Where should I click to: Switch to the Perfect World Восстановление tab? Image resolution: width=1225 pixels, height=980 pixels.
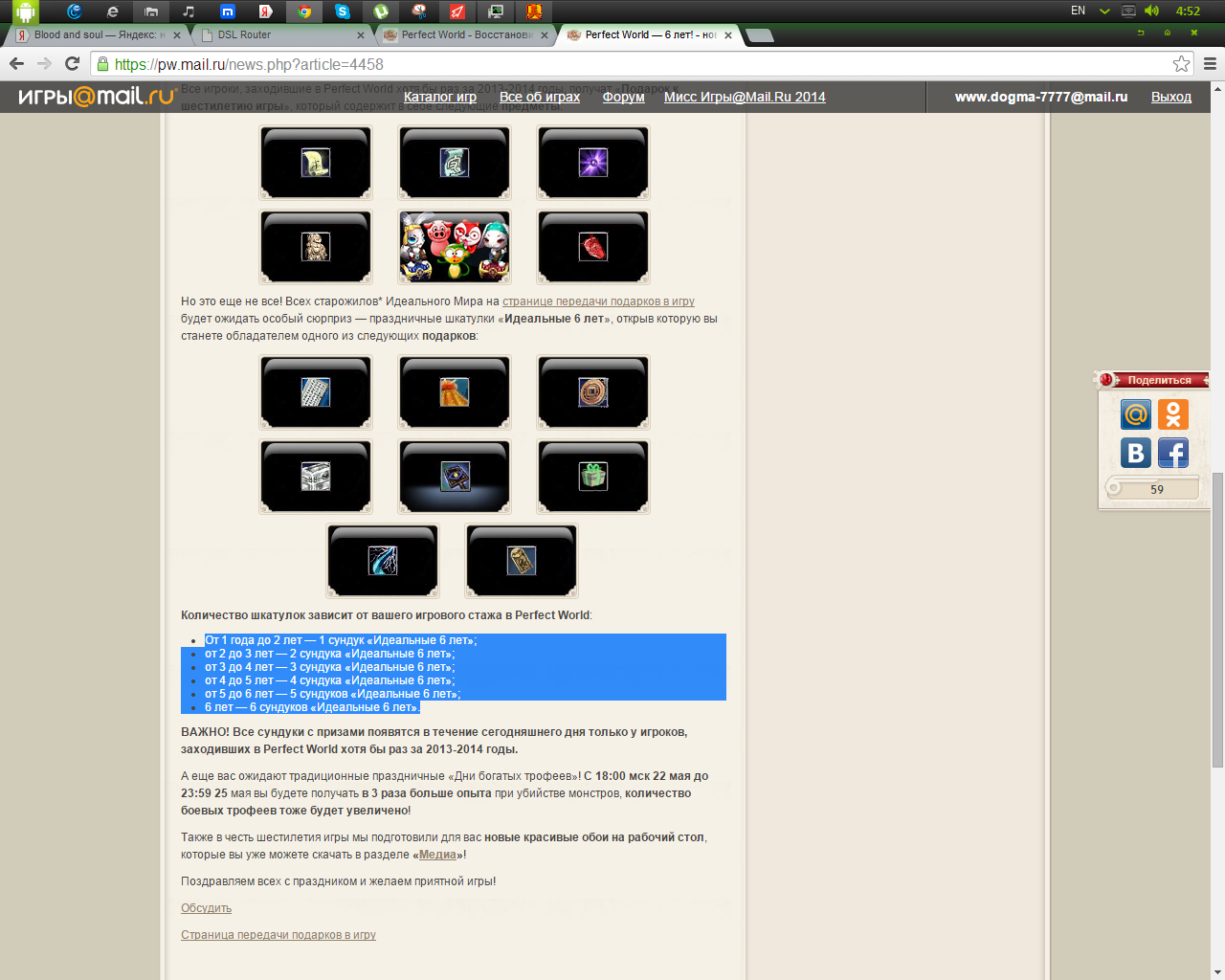point(465,34)
